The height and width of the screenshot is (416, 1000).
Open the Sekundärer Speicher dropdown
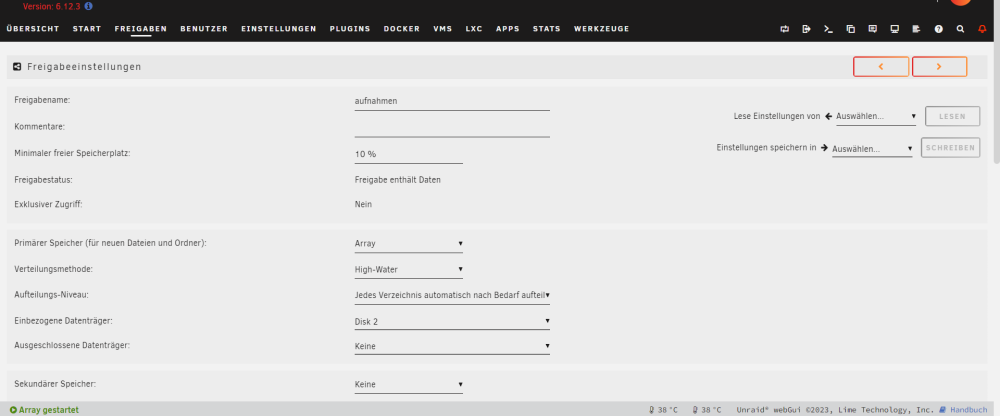tap(409, 384)
